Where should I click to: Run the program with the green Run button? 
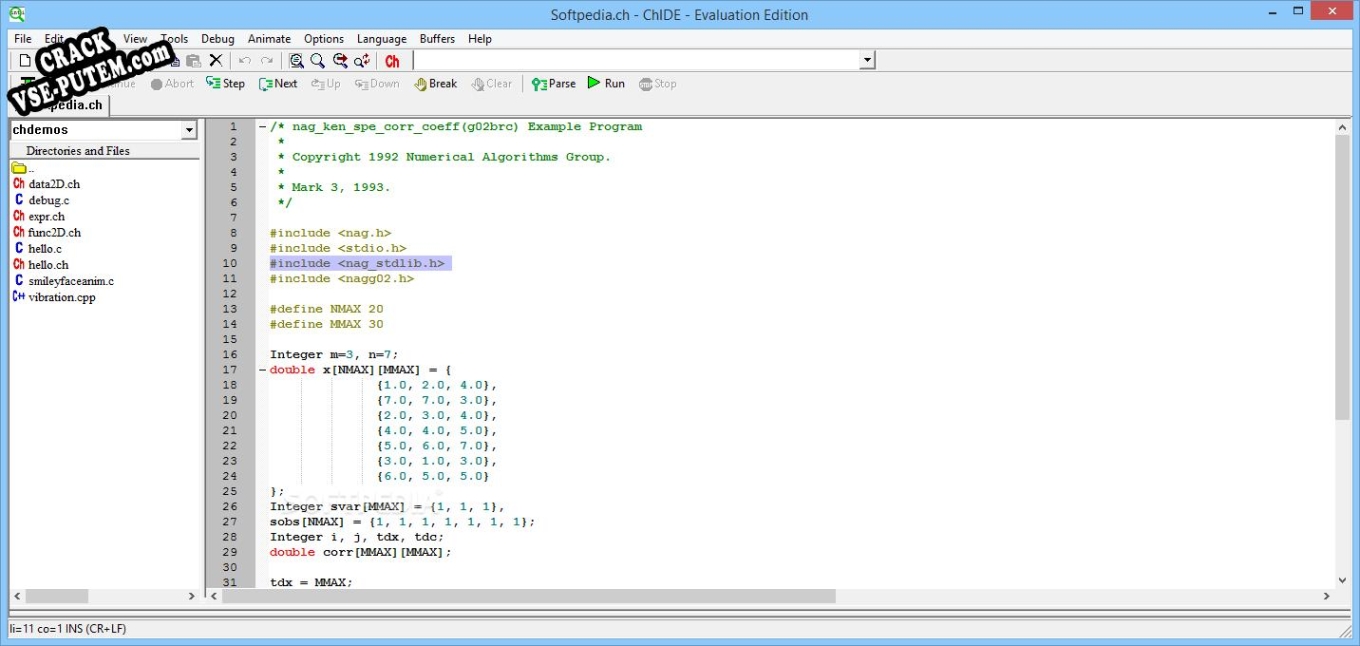606,84
